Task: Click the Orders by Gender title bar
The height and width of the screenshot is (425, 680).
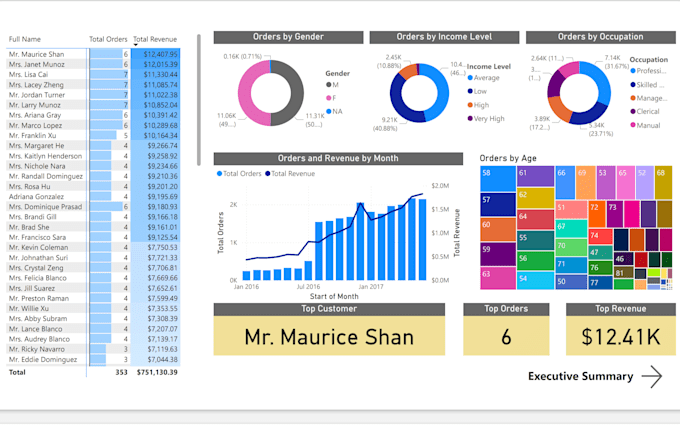Action: 288,37
